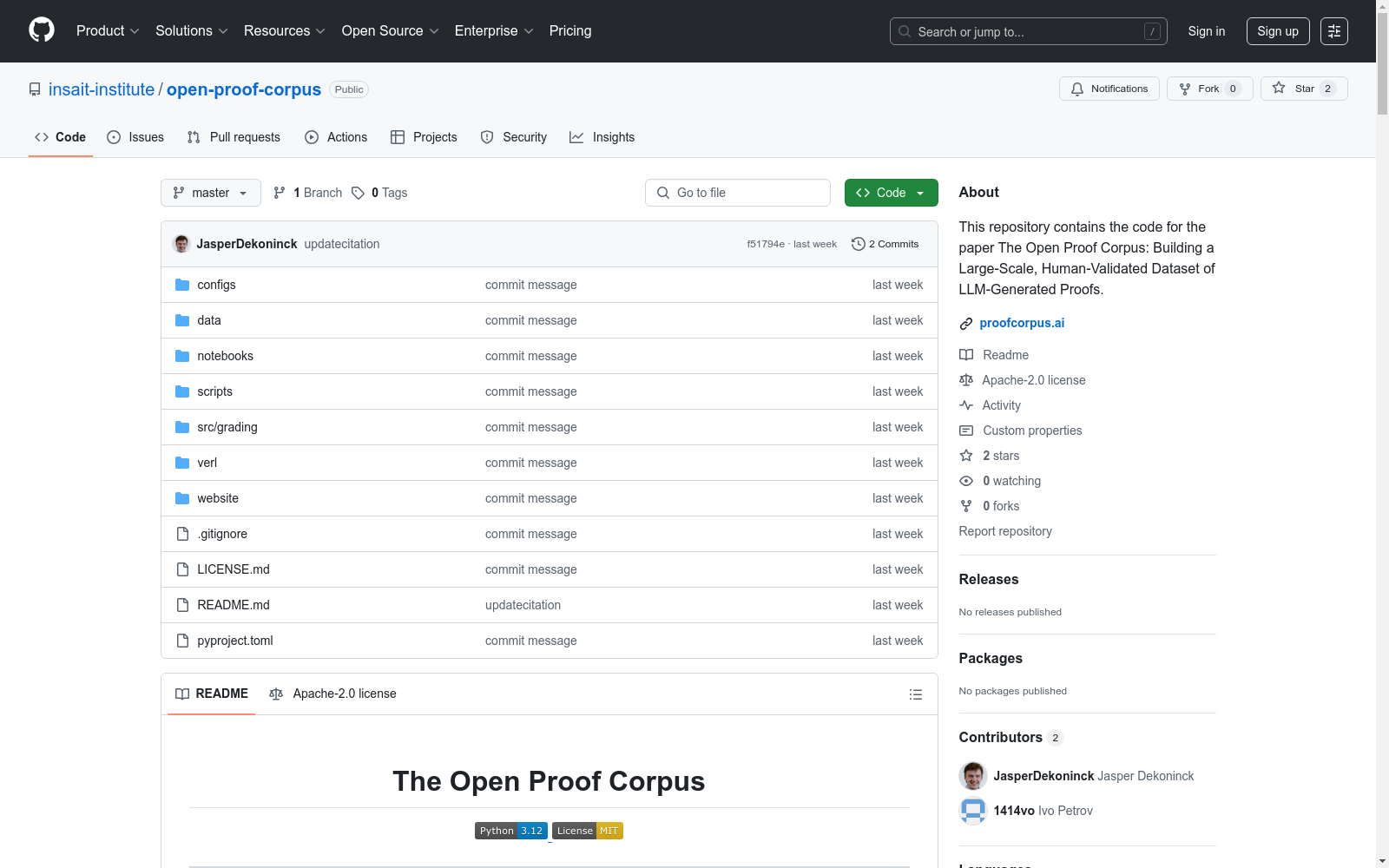1389x868 pixels.
Task: Open the proofcorpus.ai website link
Action: click(1022, 323)
